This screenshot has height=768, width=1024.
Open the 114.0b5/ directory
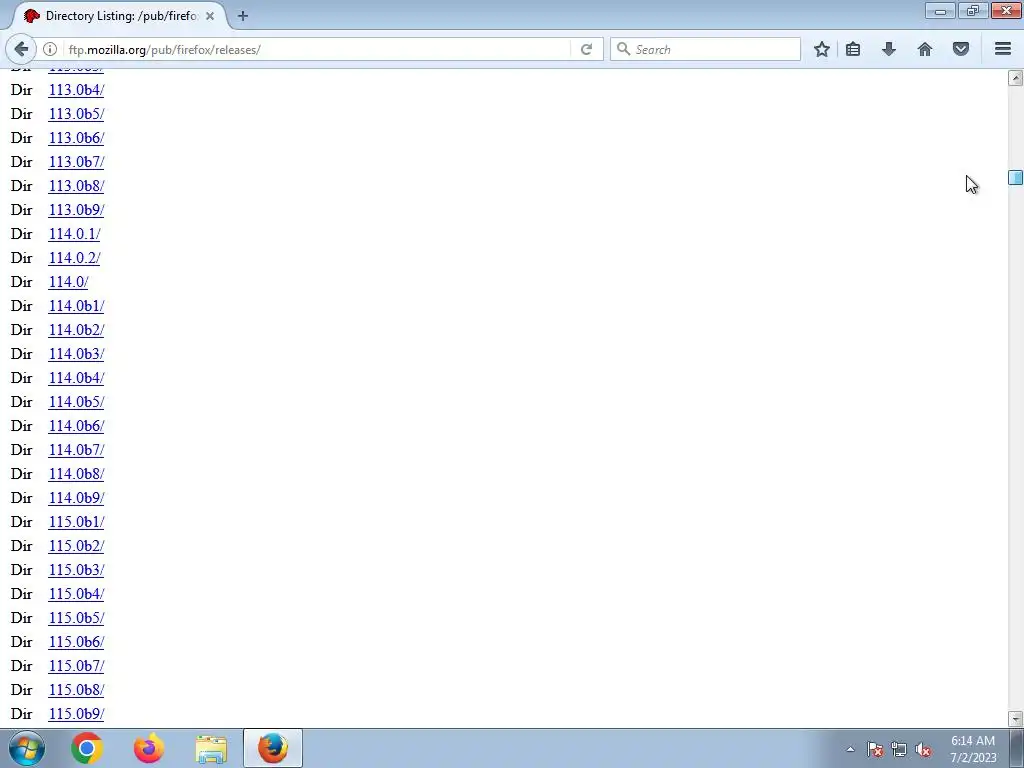pyautogui.click(x=76, y=402)
